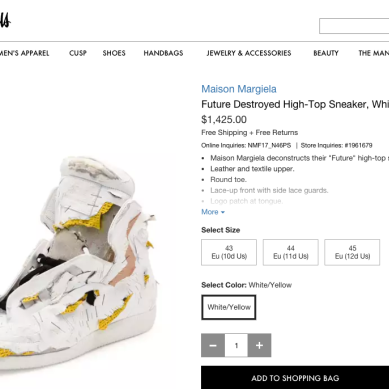Select size 43 Eu (10d Us)
The width and height of the screenshot is (389, 389).
(229, 252)
